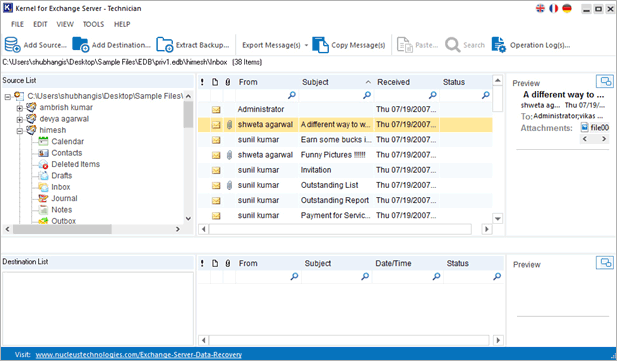Click the search icon in source Subject filter

tap(367, 95)
